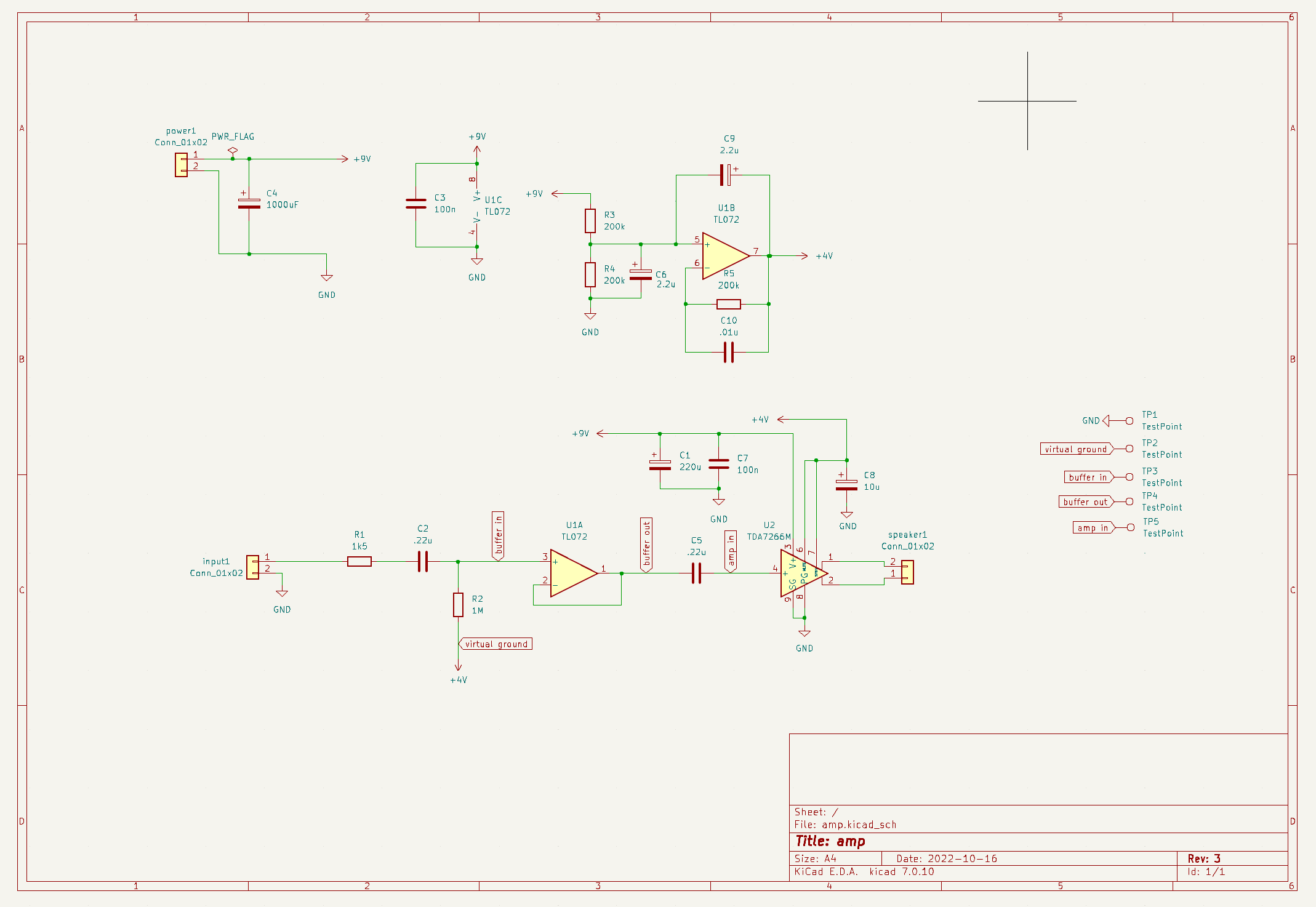The width and height of the screenshot is (1316, 907).
Task: Select the U1B TL072 op-amp symbol
Action: [726, 256]
